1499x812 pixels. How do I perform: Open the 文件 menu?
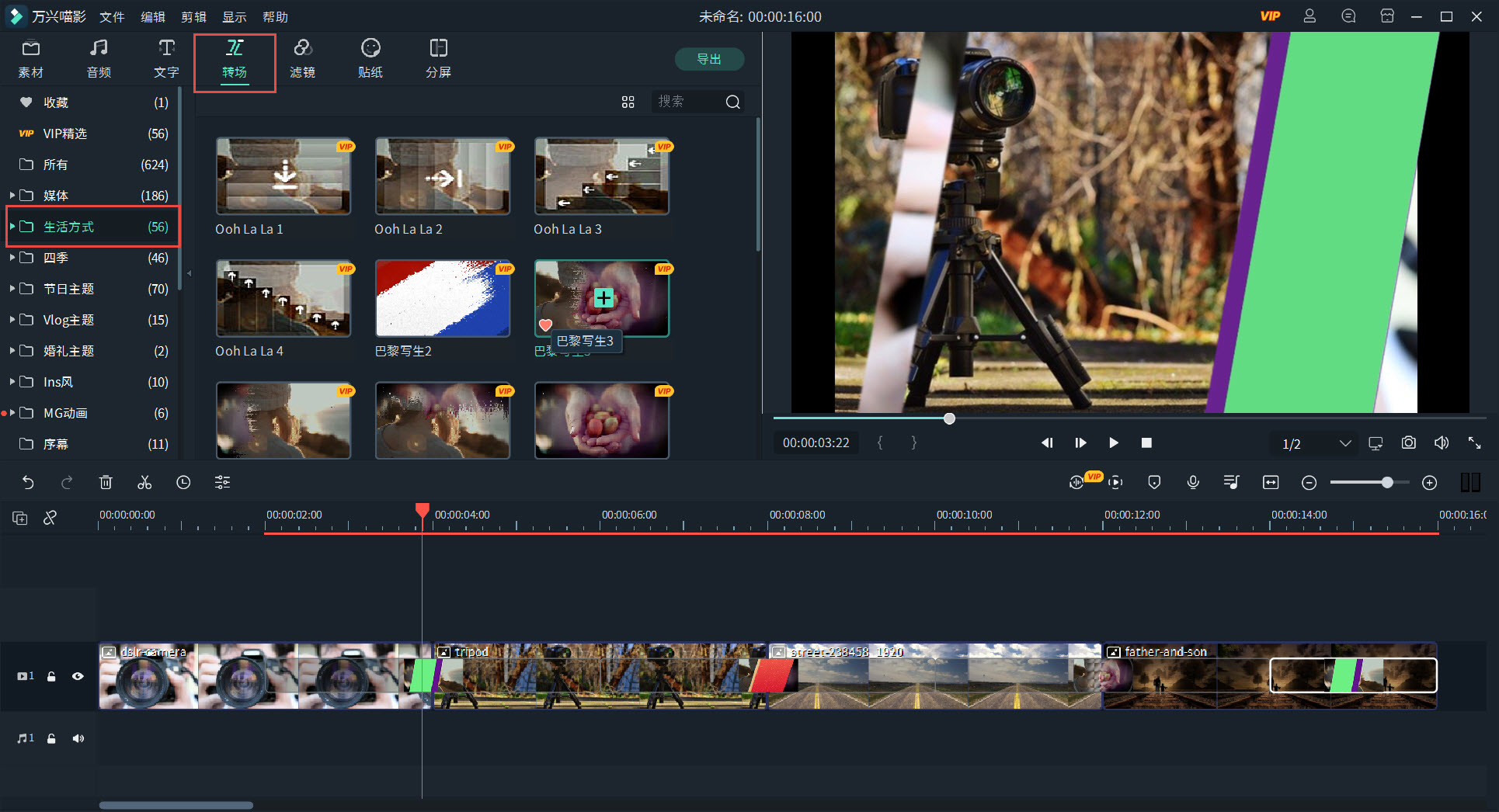tap(112, 16)
